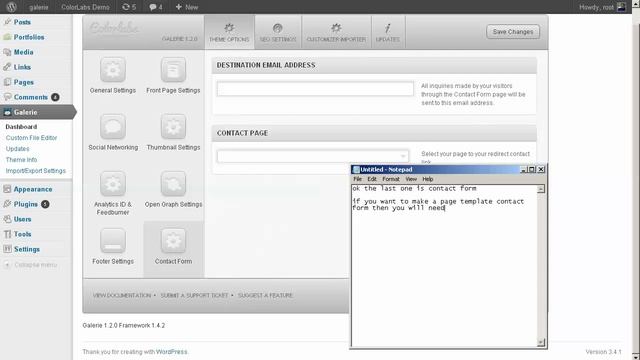This screenshot has width=640, height=360.
Task: Open Media in the sidebar
Action: click(23, 52)
